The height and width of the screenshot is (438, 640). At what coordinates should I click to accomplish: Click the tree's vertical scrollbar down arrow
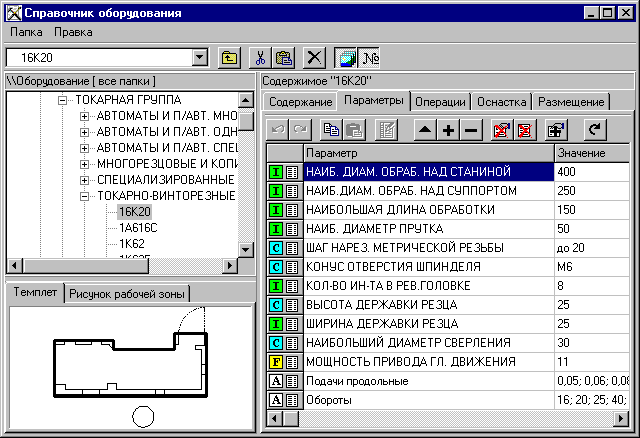click(246, 249)
